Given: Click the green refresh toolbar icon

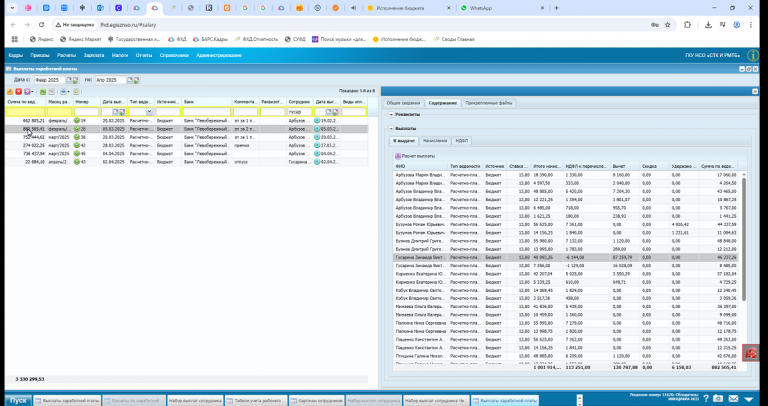Looking at the screenshot, I should 76,92.
